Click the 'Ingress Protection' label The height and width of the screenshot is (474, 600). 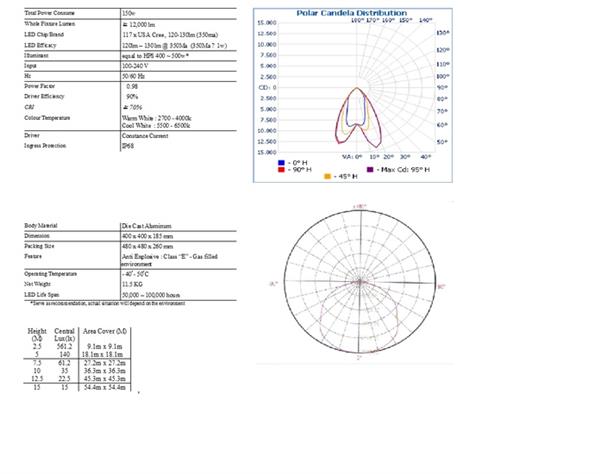(x=45, y=146)
